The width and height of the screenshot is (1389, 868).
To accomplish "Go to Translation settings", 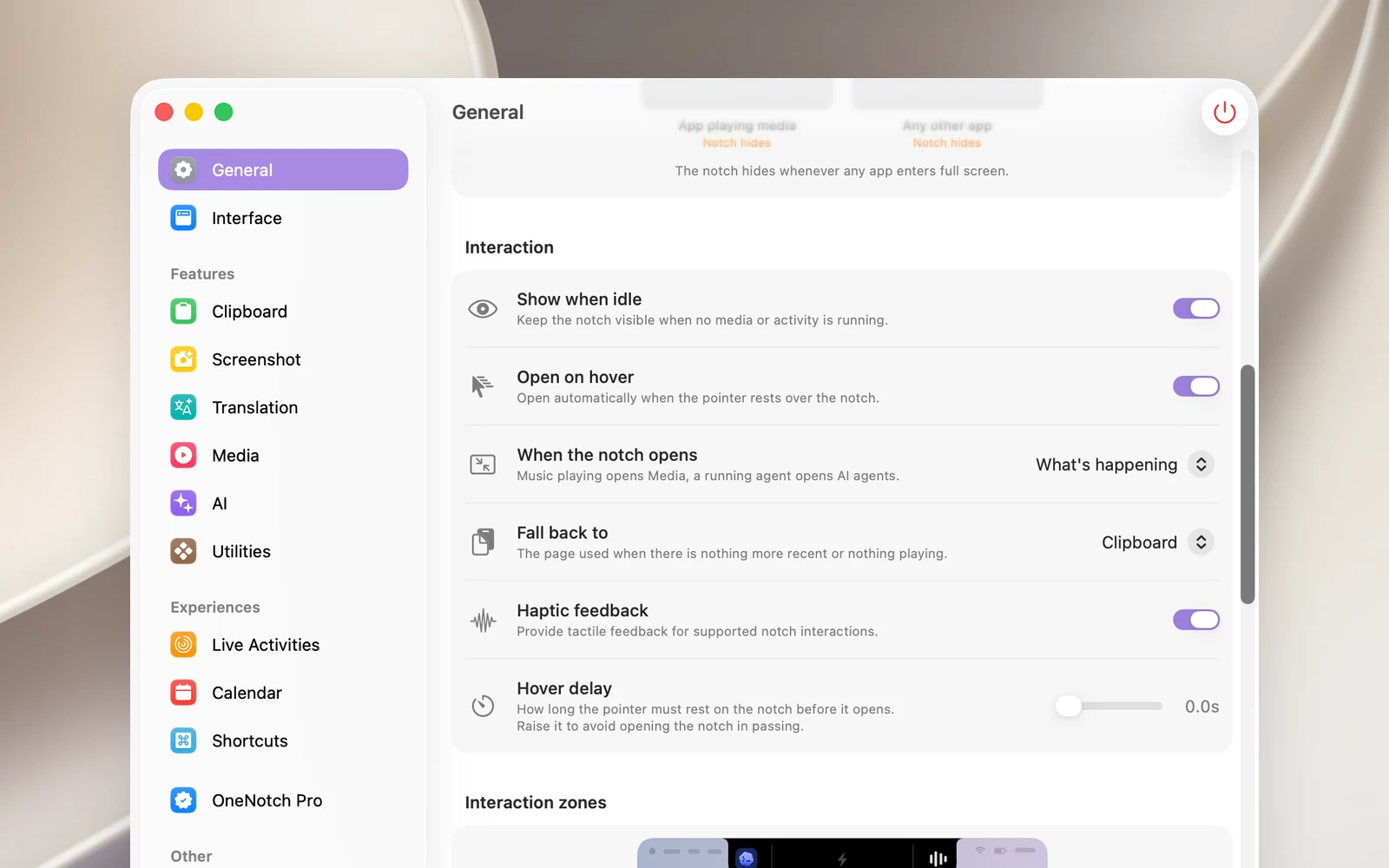I will coord(283,407).
